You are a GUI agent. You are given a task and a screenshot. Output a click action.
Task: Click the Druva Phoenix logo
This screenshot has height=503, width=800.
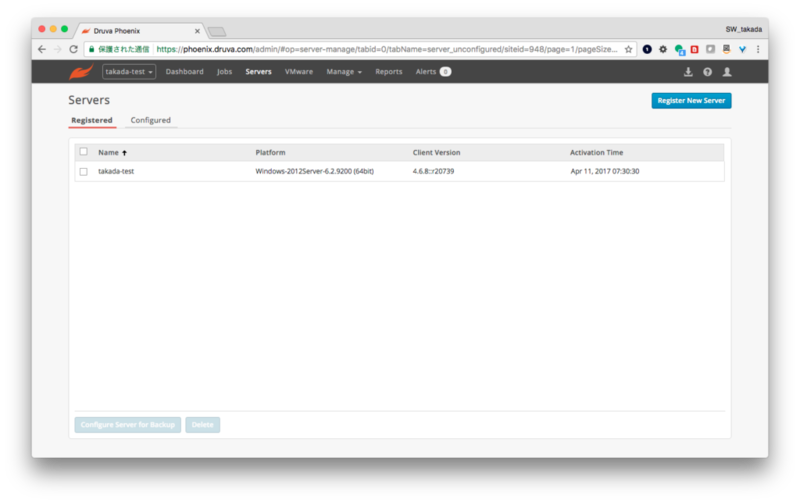point(81,72)
